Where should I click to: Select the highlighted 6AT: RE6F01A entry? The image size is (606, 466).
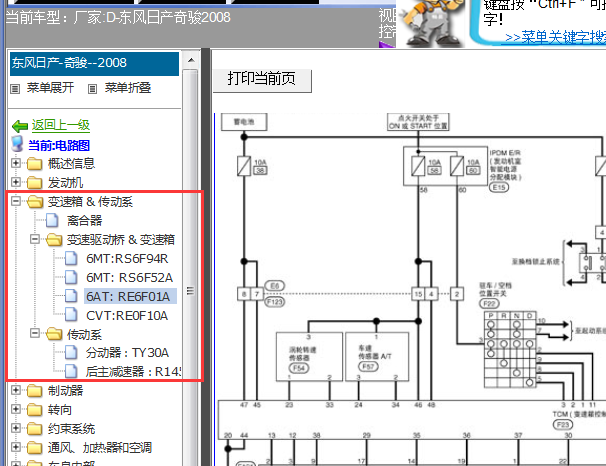pyautogui.click(x=130, y=296)
